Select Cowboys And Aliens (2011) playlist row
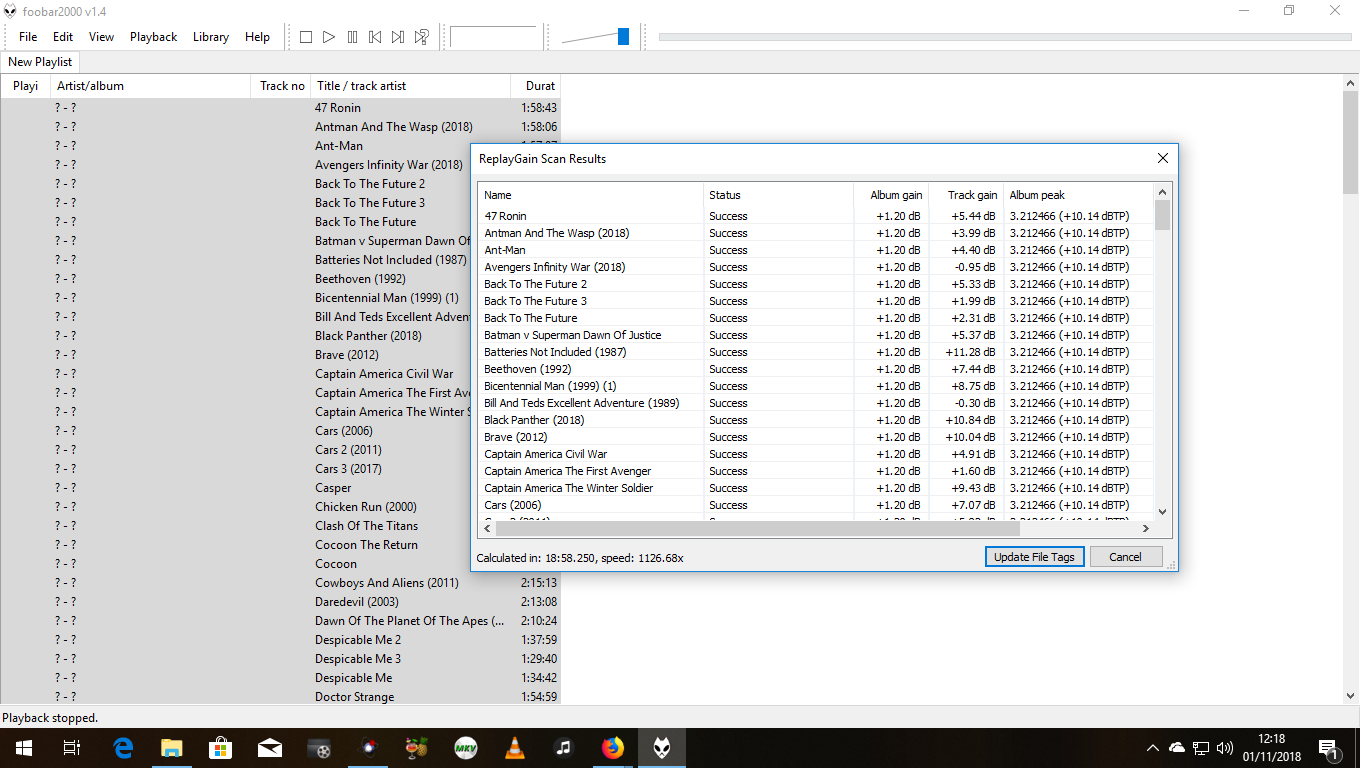This screenshot has height=768, width=1360. 280,583
